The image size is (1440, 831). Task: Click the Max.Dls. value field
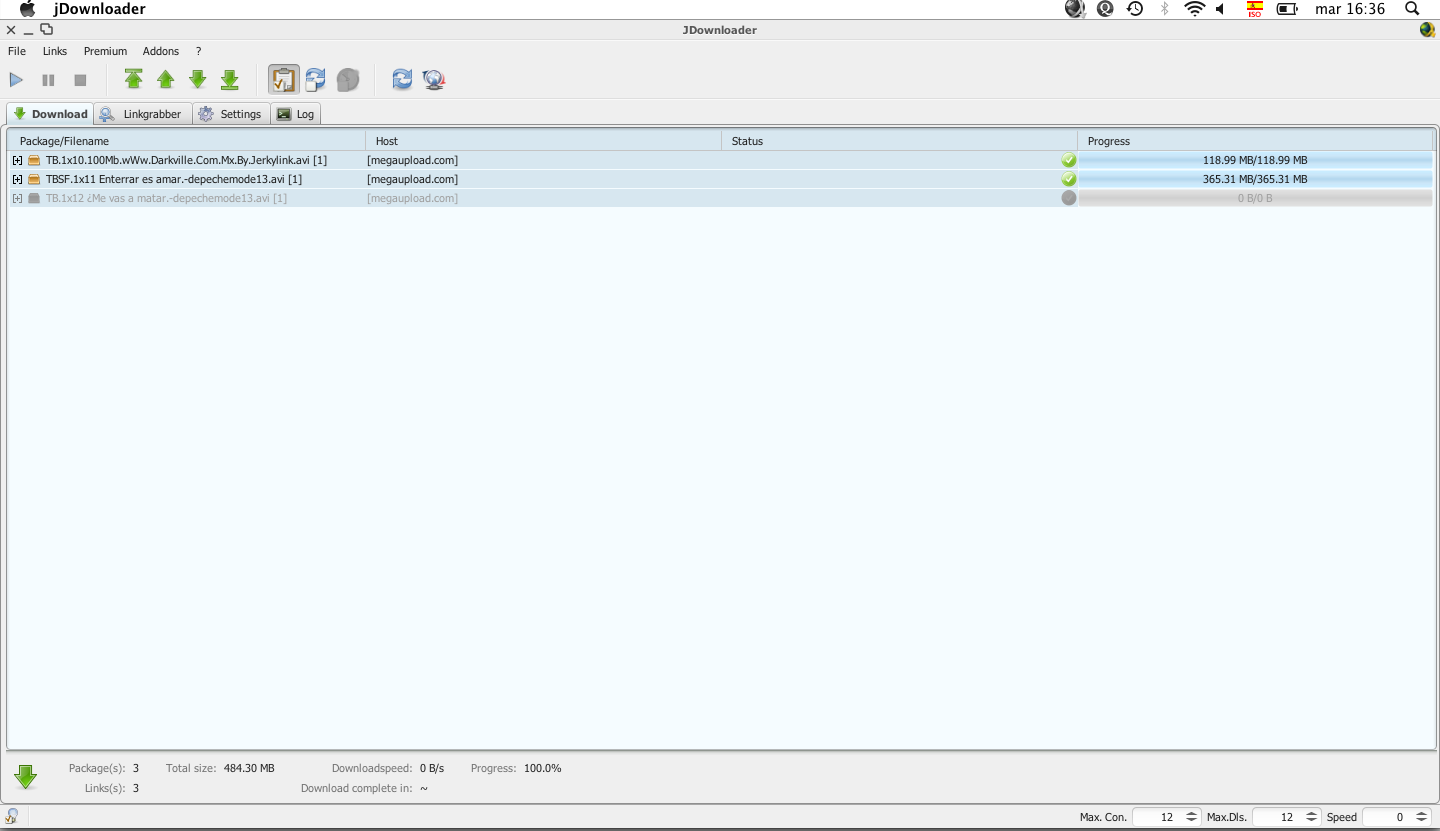click(x=1277, y=817)
